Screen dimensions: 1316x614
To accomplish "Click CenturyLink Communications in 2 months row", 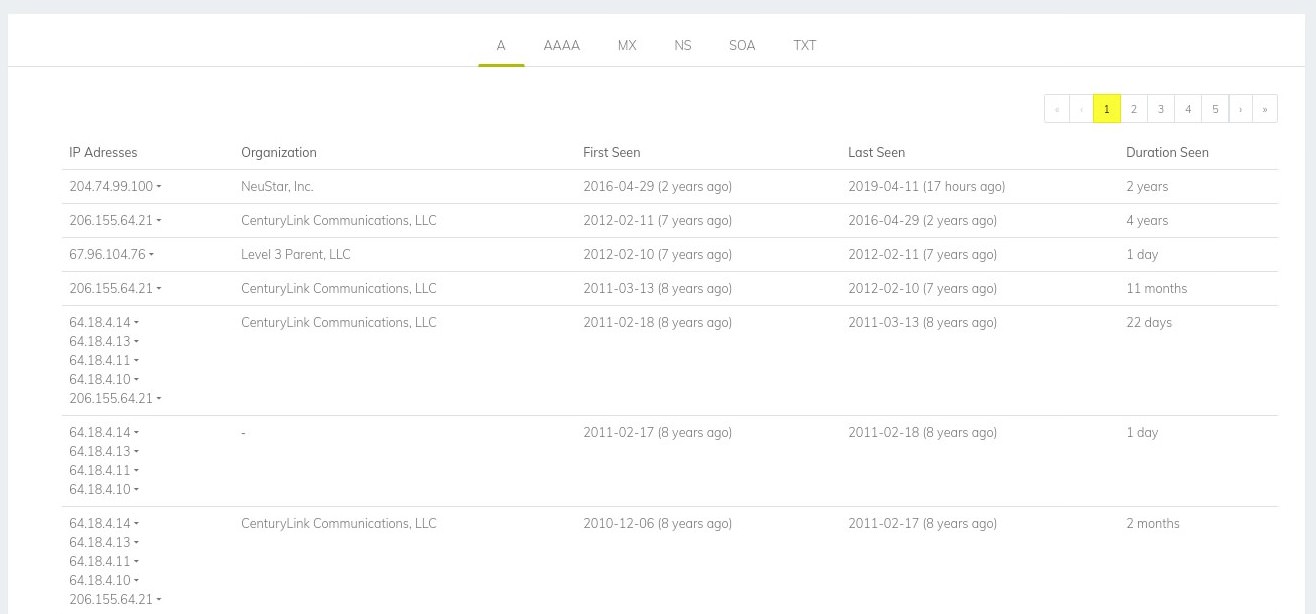I will click(339, 523).
